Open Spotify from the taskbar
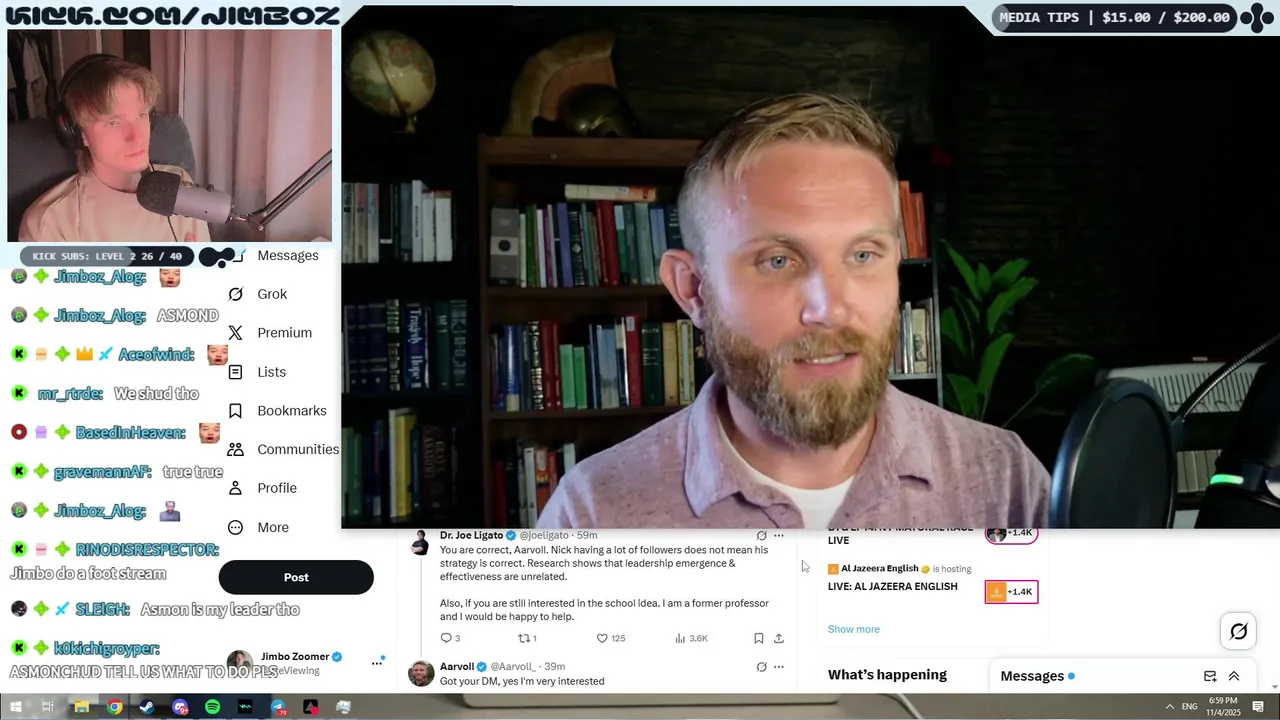The image size is (1280, 720). coord(212,707)
